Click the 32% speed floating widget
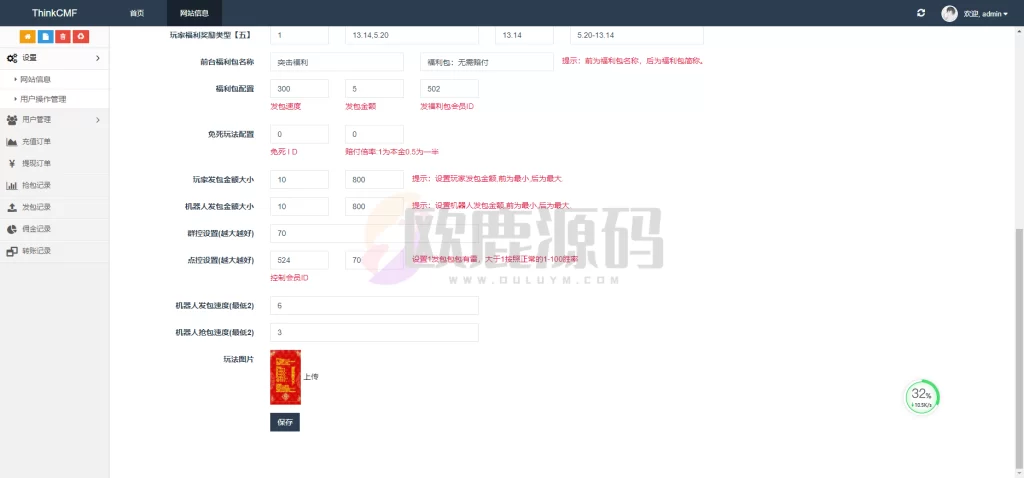The width and height of the screenshot is (1024, 478). coord(921,396)
